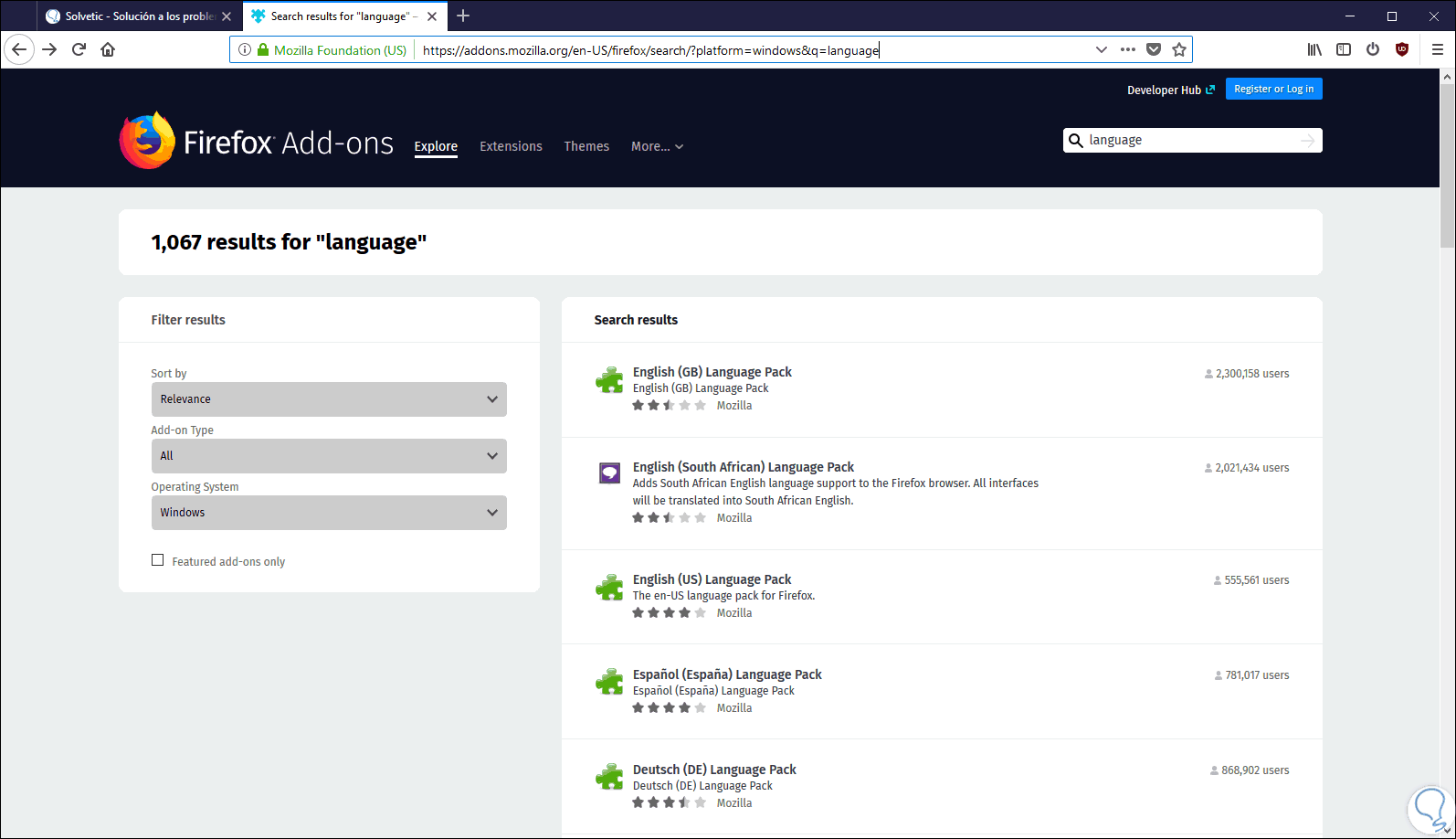Click "781,017 users" count text
This screenshot has width=1456, height=839.
[1257, 675]
